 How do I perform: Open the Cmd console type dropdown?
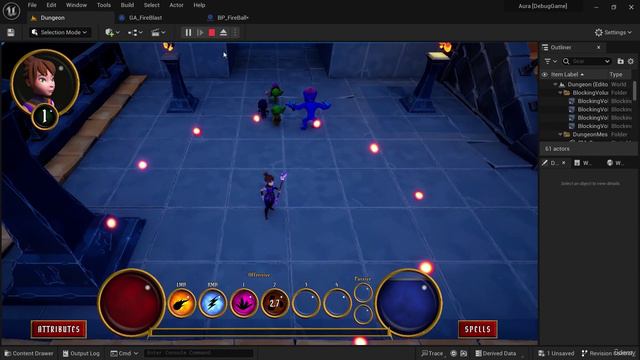(124, 353)
